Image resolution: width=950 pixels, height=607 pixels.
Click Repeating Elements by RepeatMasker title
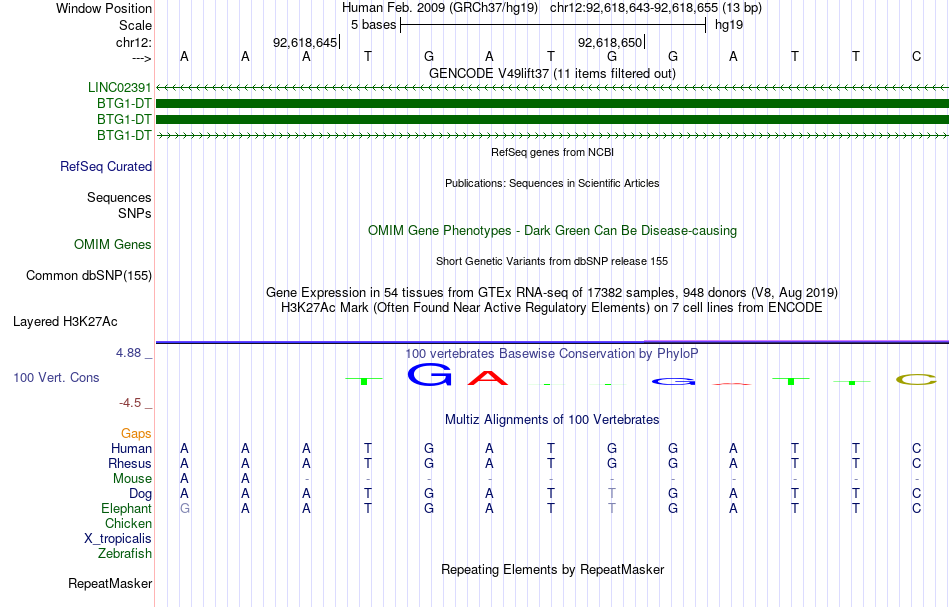(552, 570)
